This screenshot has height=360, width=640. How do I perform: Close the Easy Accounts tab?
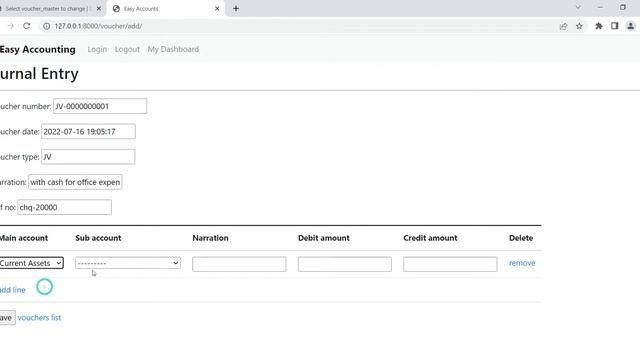(x=217, y=9)
